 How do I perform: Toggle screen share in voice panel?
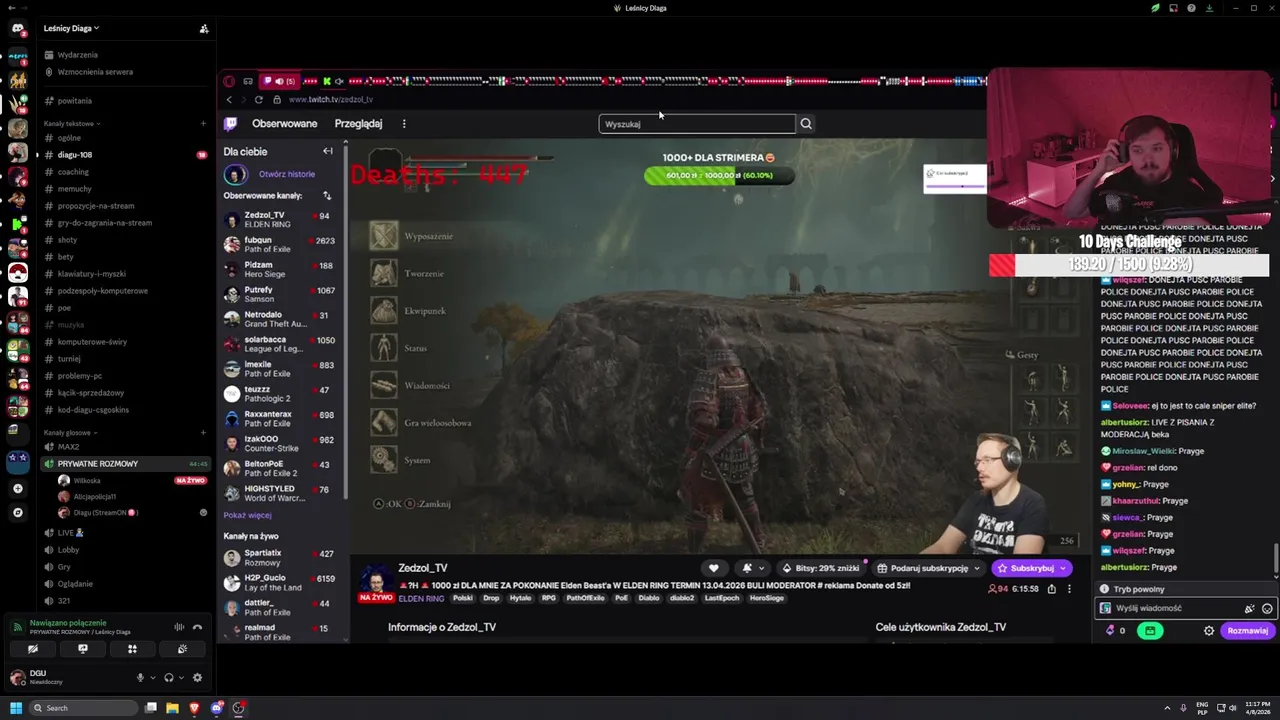coord(82,649)
